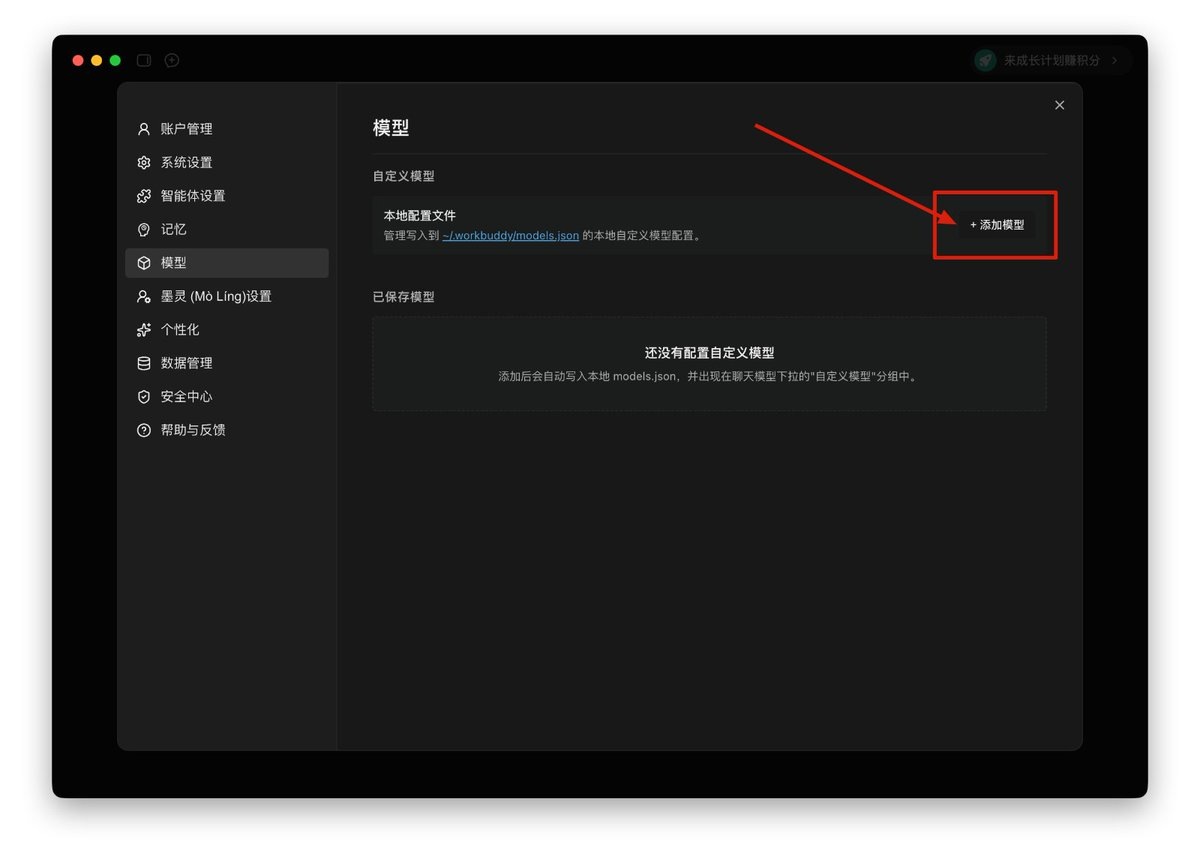Click the red macOS close window button

[78, 60]
